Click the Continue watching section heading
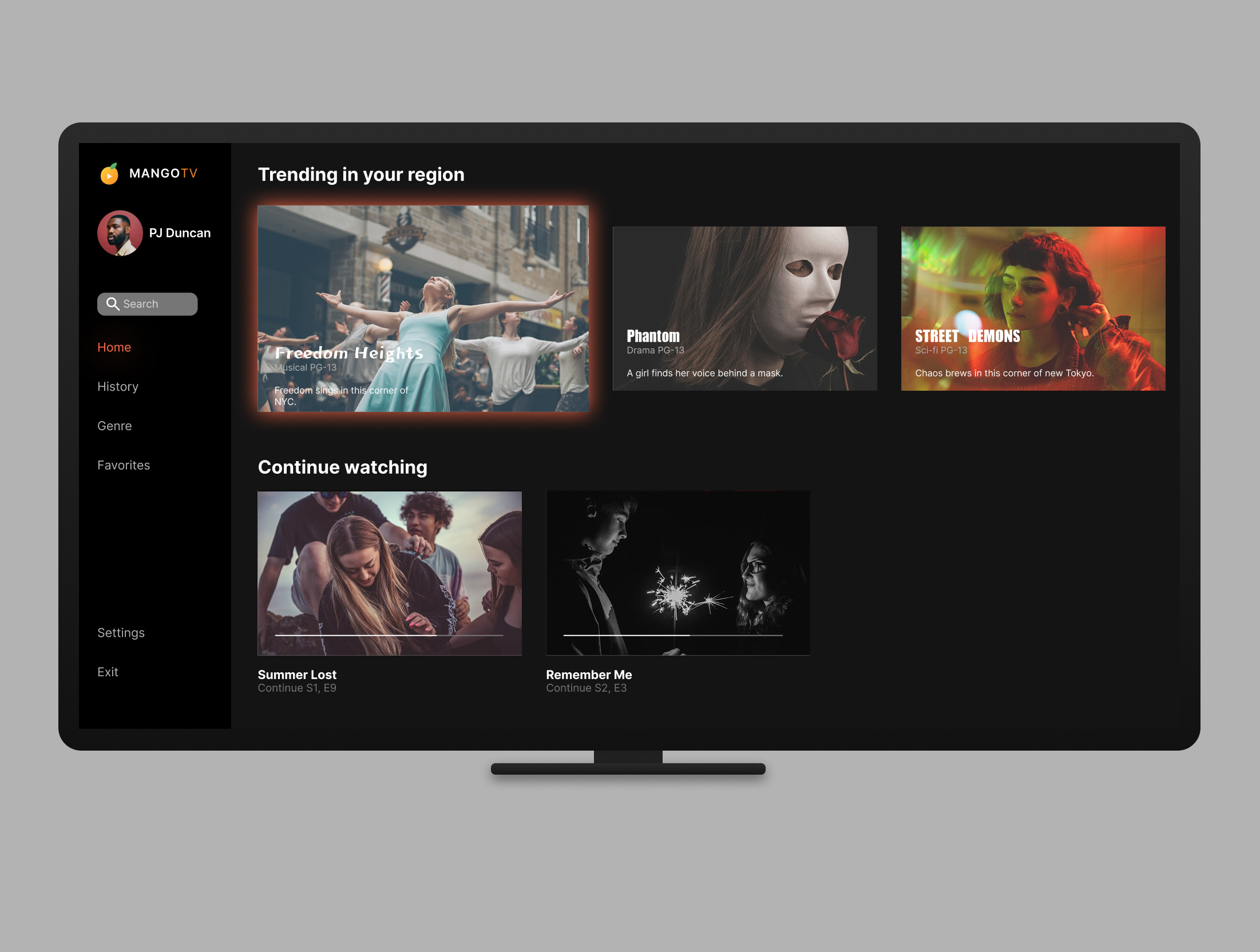The height and width of the screenshot is (952, 1260). (x=342, y=467)
